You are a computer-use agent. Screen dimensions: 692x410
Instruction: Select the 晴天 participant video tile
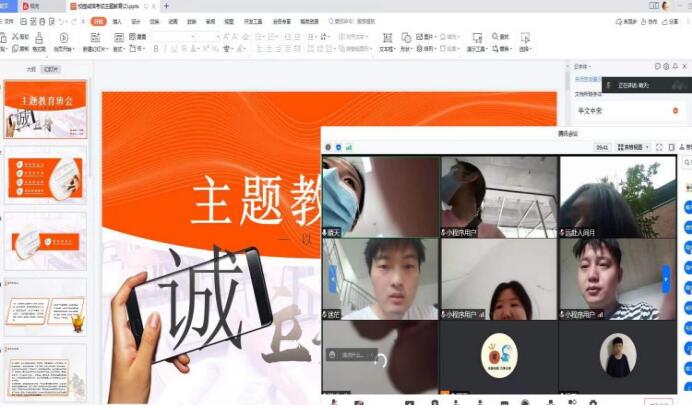coord(380,197)
